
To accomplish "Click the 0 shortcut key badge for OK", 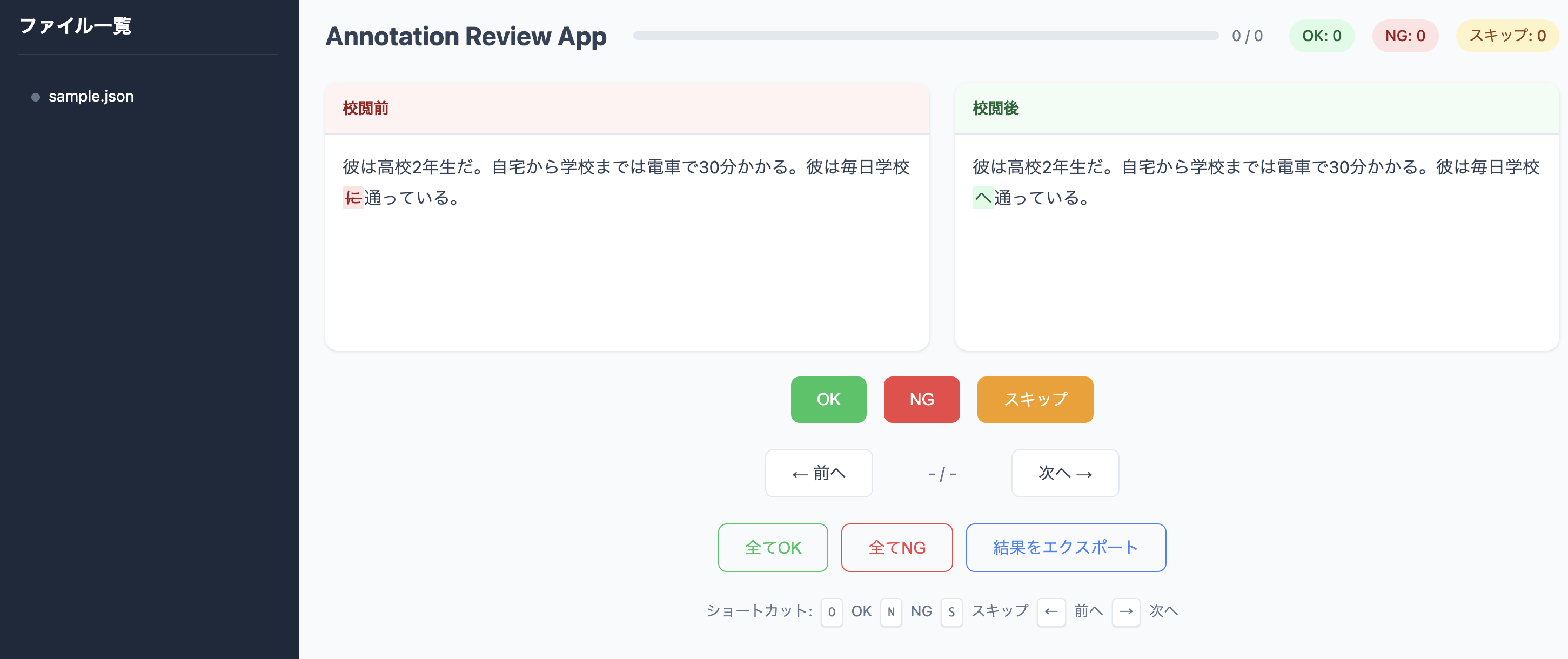I will pyautogui.click(x=832, y=611).
